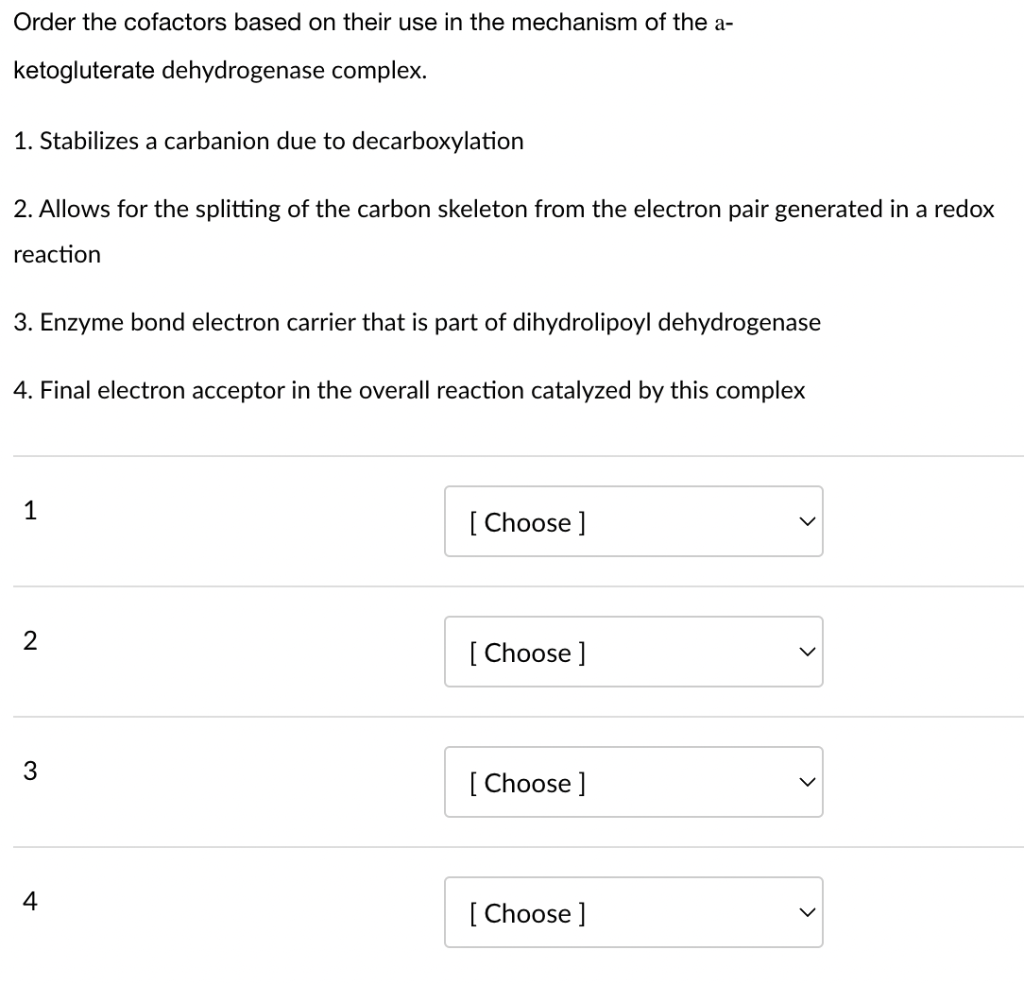Click the chevron arrow in row 2's dropdown
The height and width of the screenshot is (984, 1024).
[803, 652]
